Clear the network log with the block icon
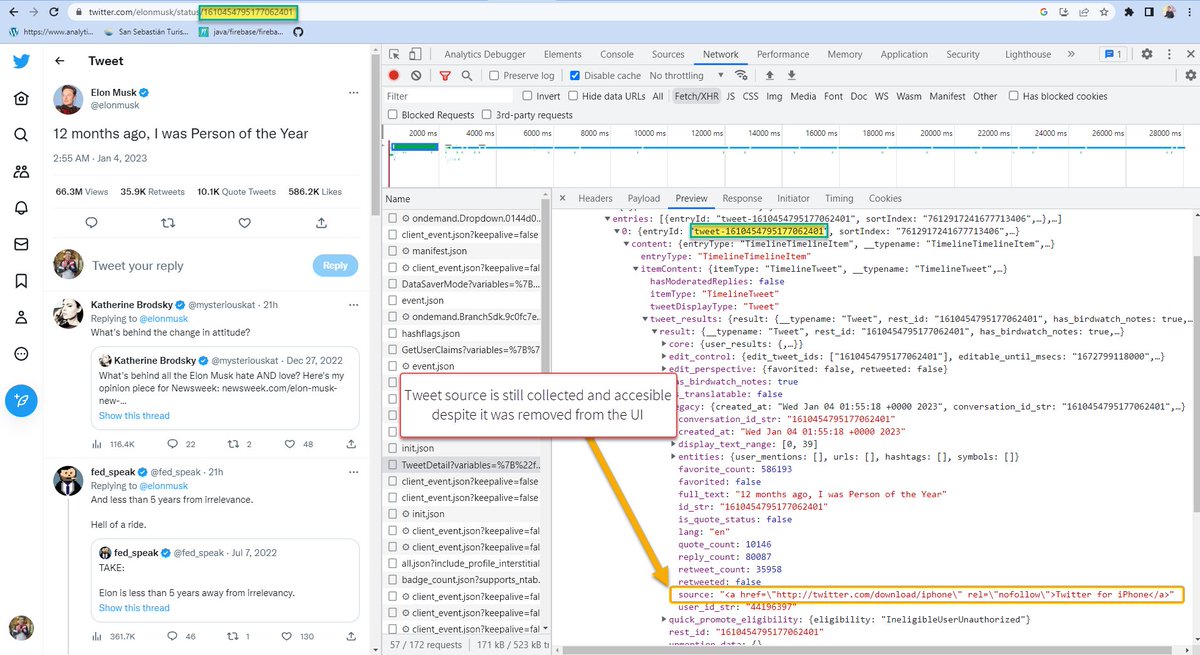This screenshot has width=1200, height=655. coord(415,75)
